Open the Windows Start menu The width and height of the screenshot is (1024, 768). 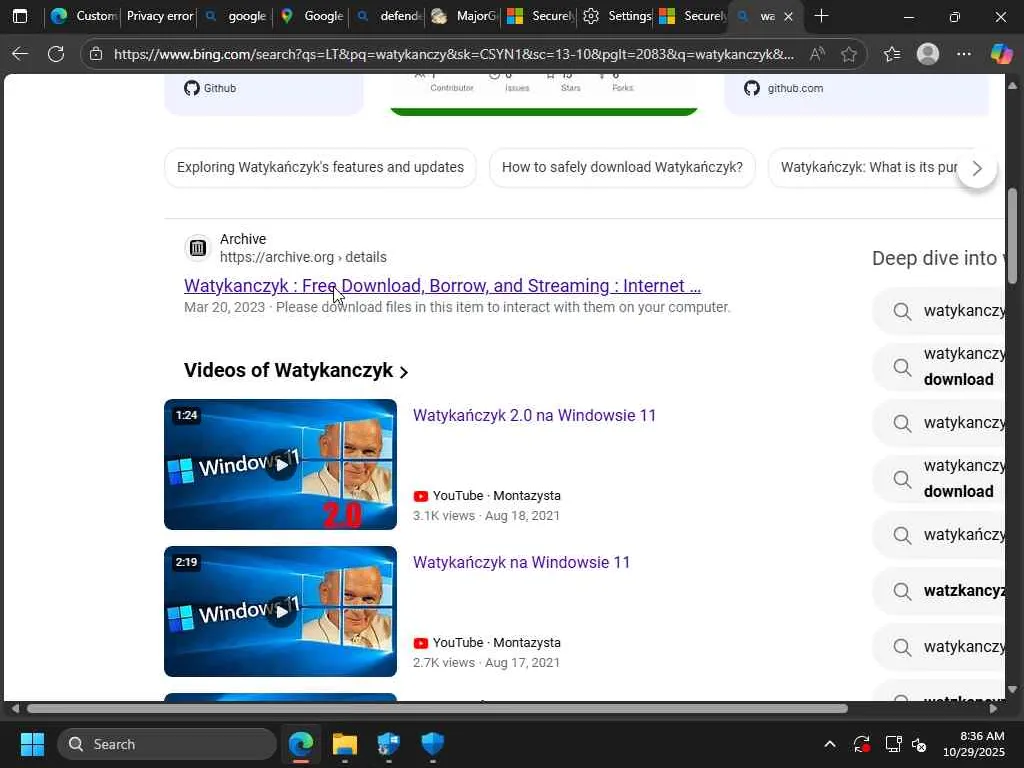32,744
